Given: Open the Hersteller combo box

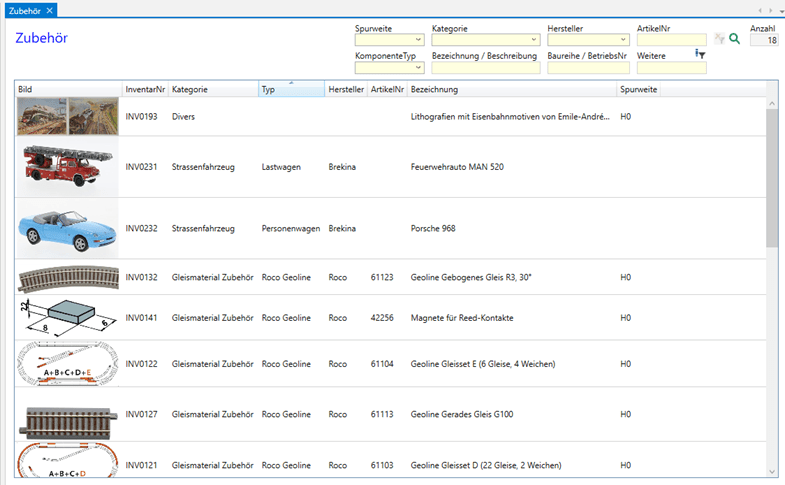Looking at the screenshot, I should 622,41.
